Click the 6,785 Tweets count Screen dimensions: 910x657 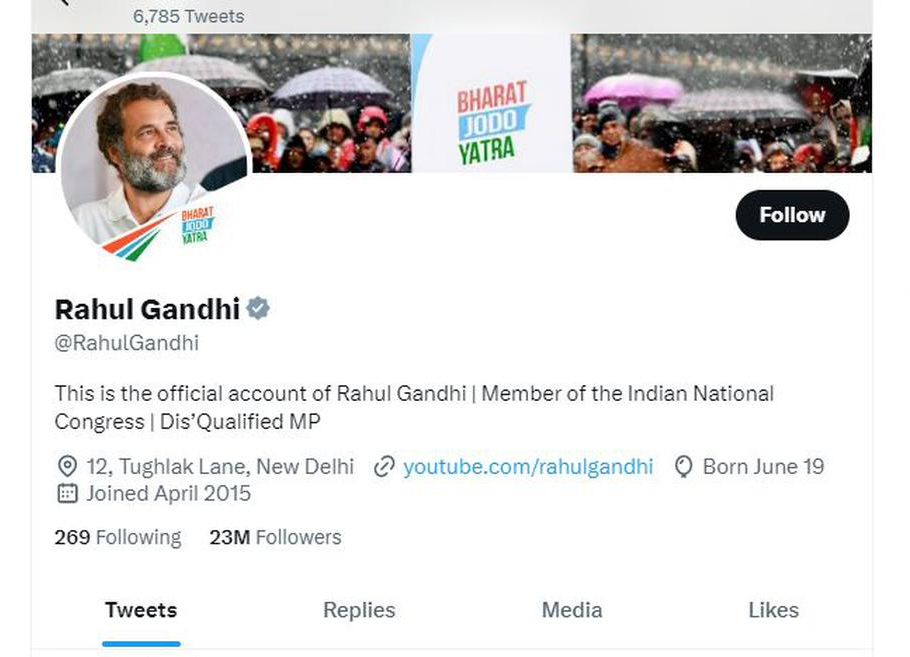[x=188, y=16]
